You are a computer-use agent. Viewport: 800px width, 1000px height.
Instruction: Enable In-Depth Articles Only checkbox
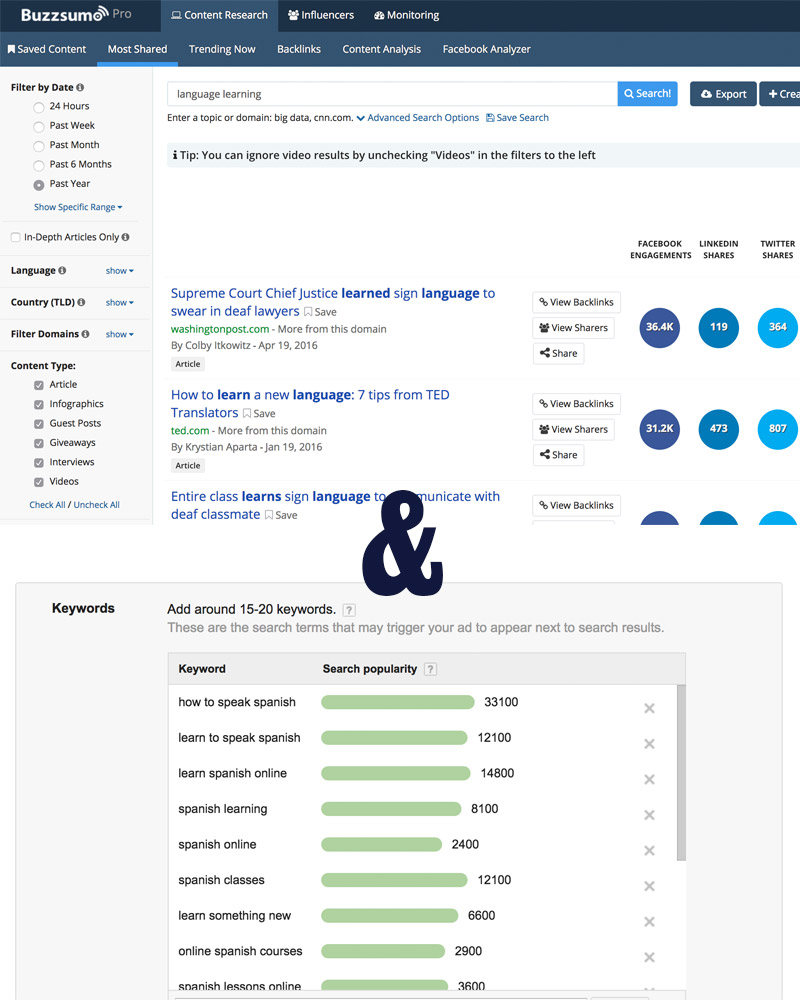point(15,237)
